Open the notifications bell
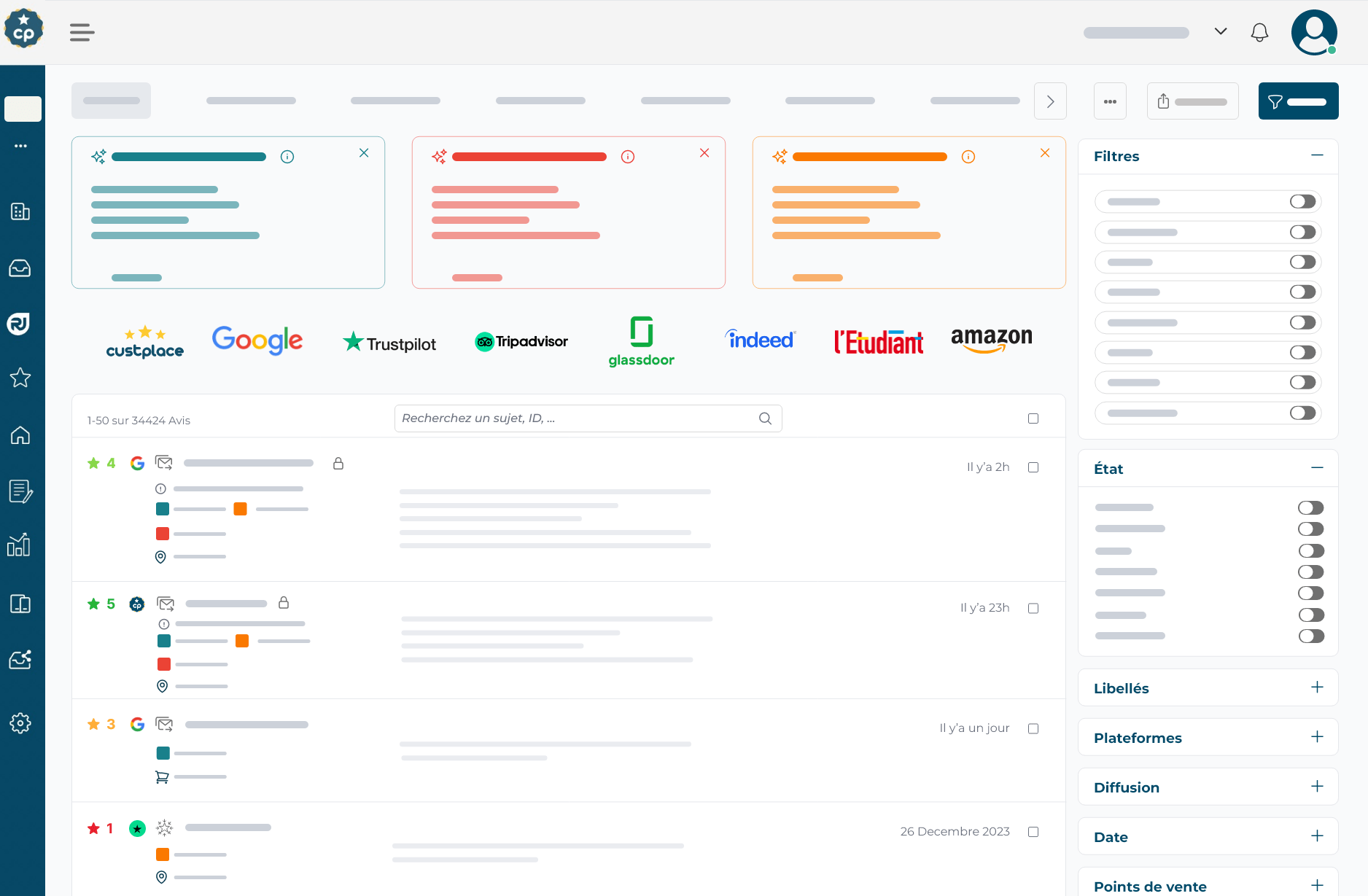This screenshot has height=896, width=1368. coord(1259,32)
